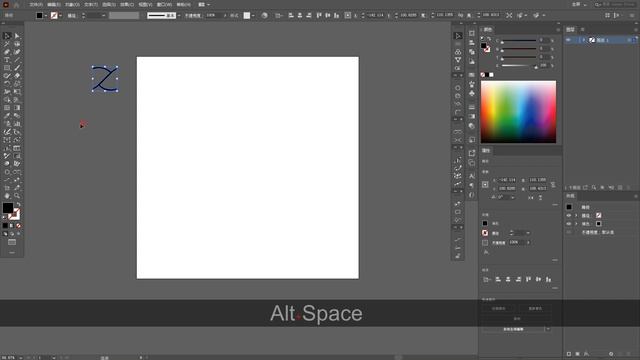Screen dimensions: 640x360
Task: Select the Selection tool in the toolbar
Action: (7, 36)
